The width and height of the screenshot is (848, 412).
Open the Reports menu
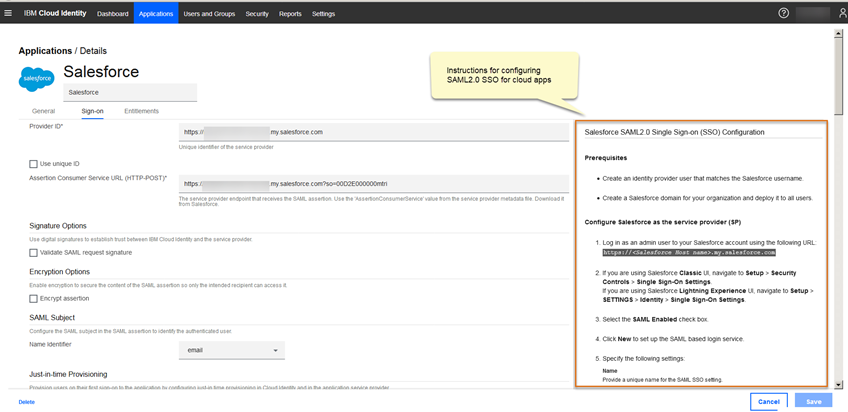coord(290,14)
